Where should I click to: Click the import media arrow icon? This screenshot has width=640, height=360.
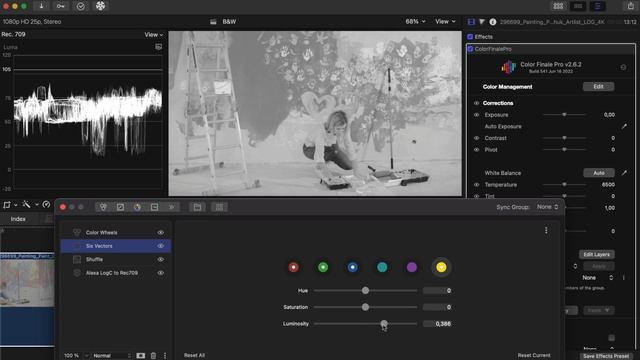[41, 6]
